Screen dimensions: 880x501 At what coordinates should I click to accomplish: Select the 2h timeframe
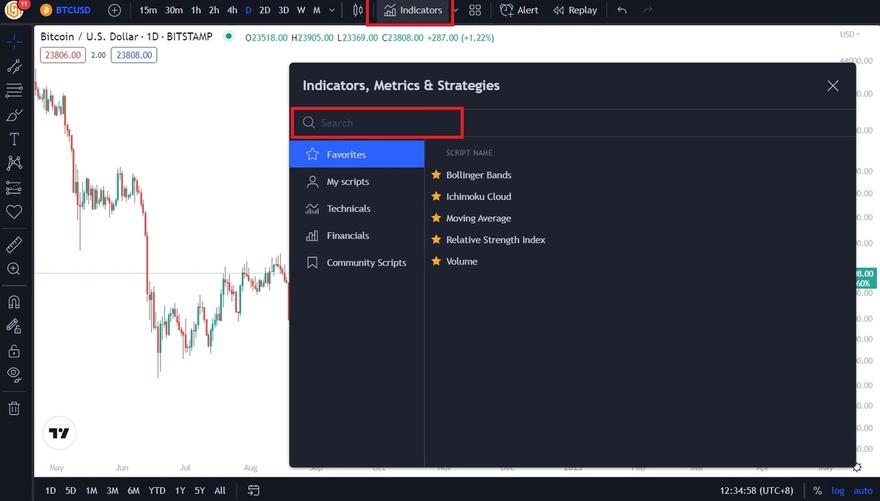(214, 10)
